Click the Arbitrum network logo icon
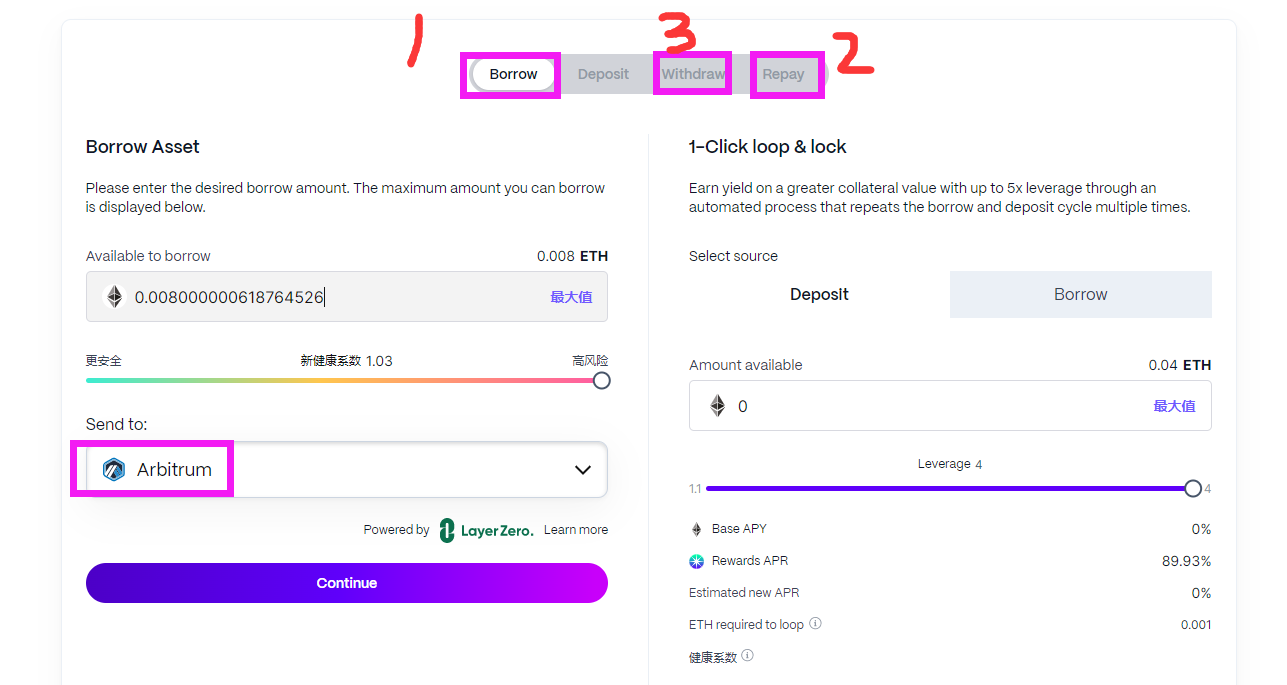 click(x=114, y=469)
